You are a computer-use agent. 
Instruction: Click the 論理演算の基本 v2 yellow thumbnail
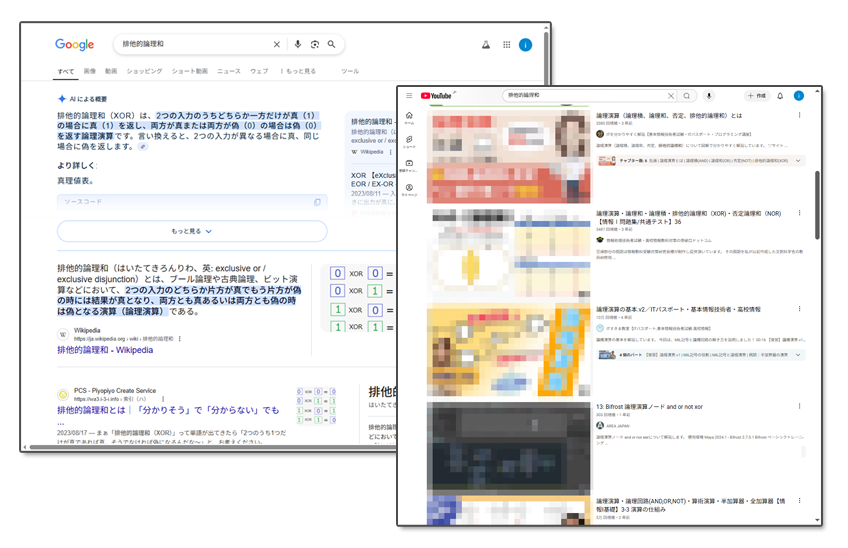(x=508, y=350)
